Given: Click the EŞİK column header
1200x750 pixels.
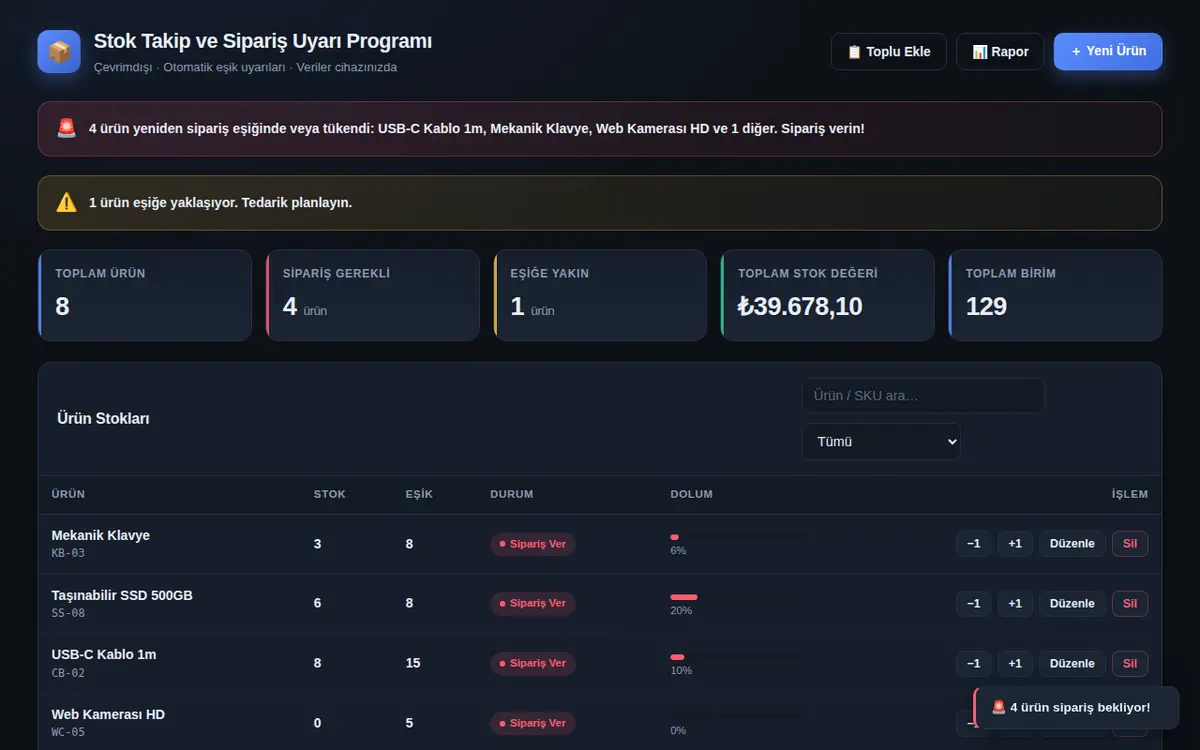Looking at the screenshot, I should 419,494.
